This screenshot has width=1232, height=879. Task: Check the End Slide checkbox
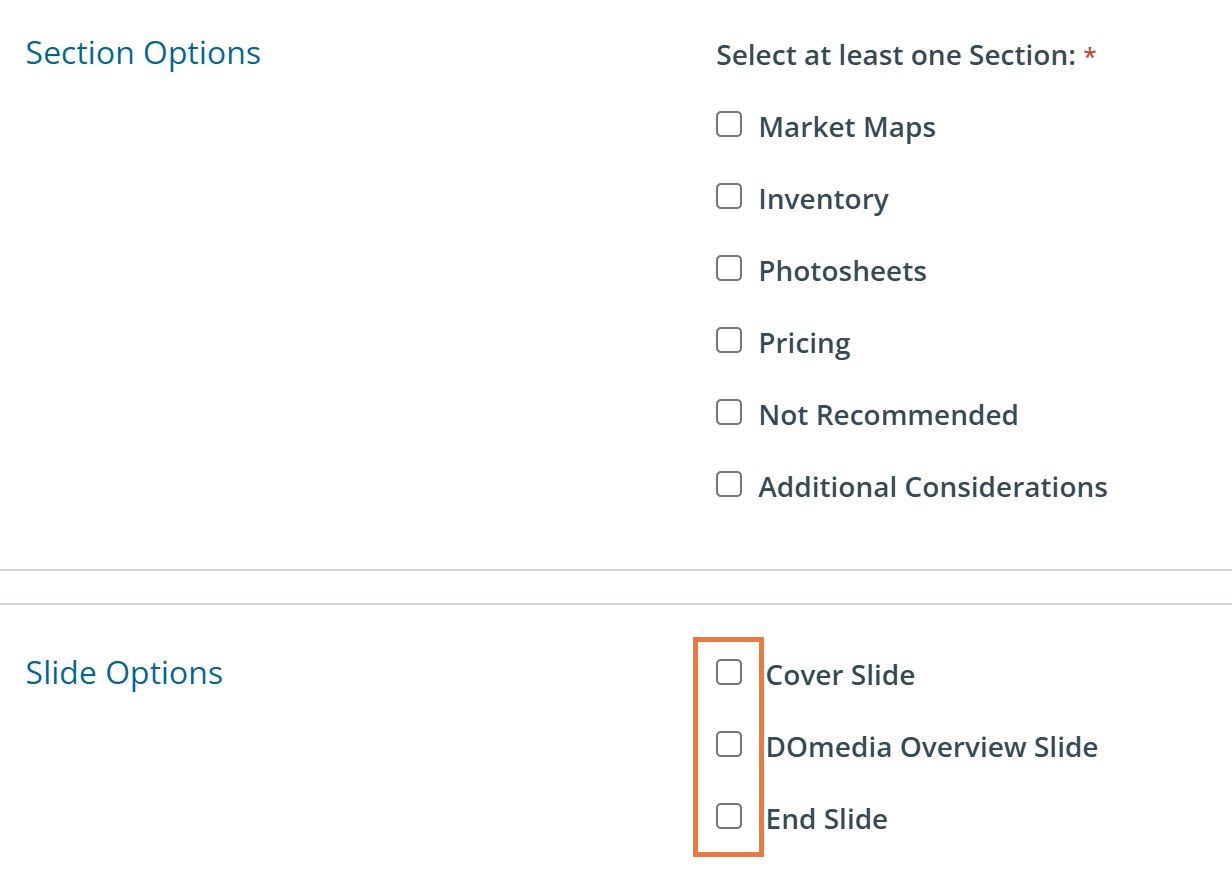729,817
